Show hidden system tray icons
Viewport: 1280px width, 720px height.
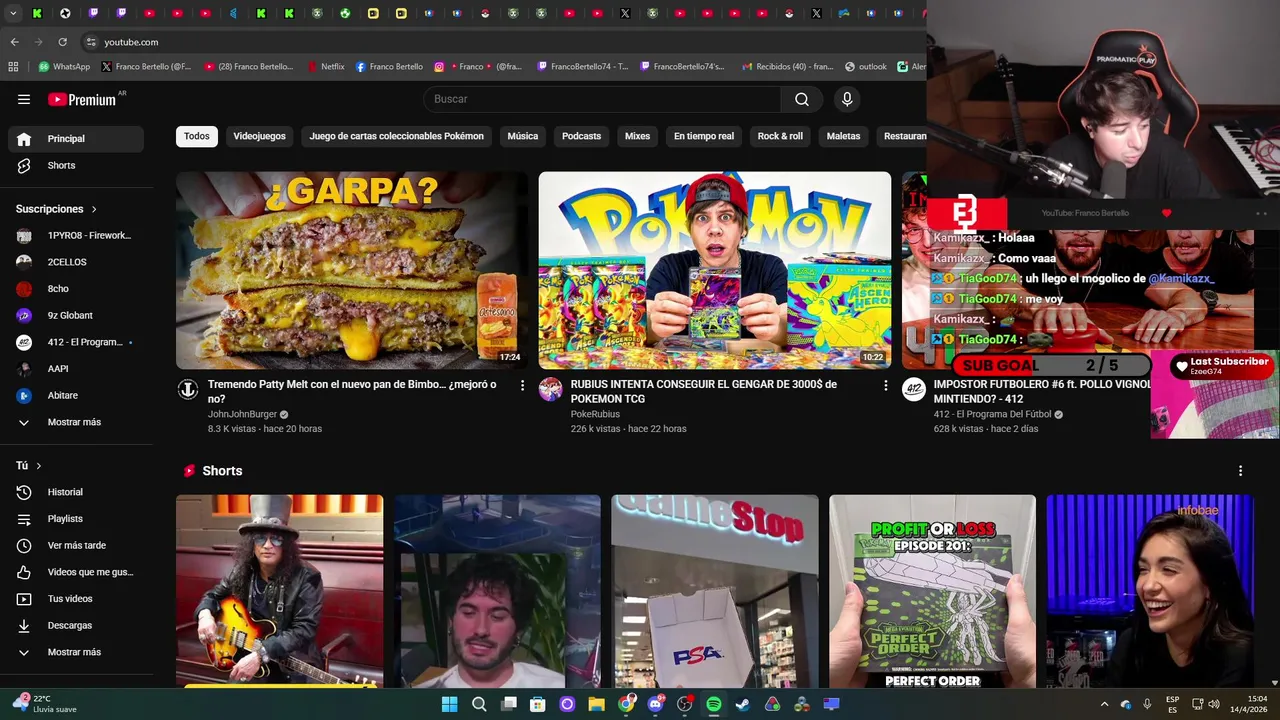pyautogui.click(x=1104, y=704)
